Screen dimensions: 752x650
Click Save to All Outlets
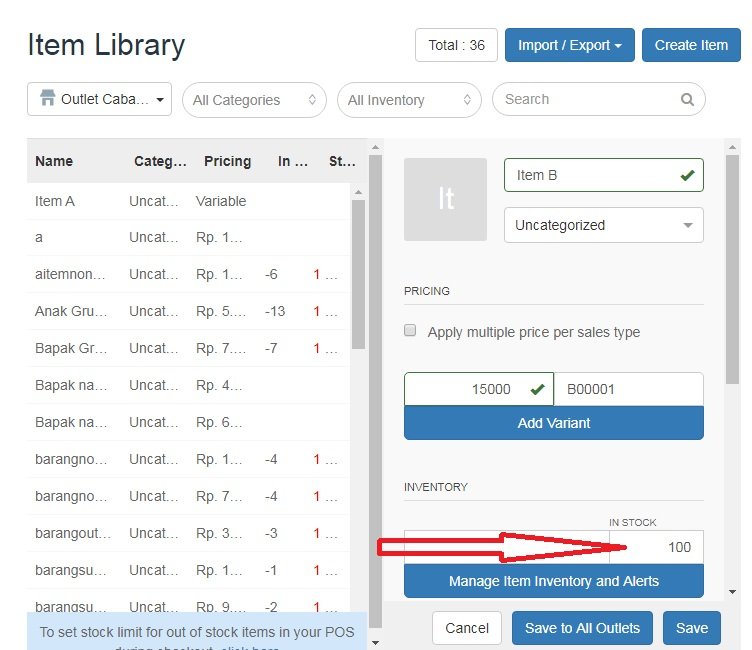coord(582,628)
